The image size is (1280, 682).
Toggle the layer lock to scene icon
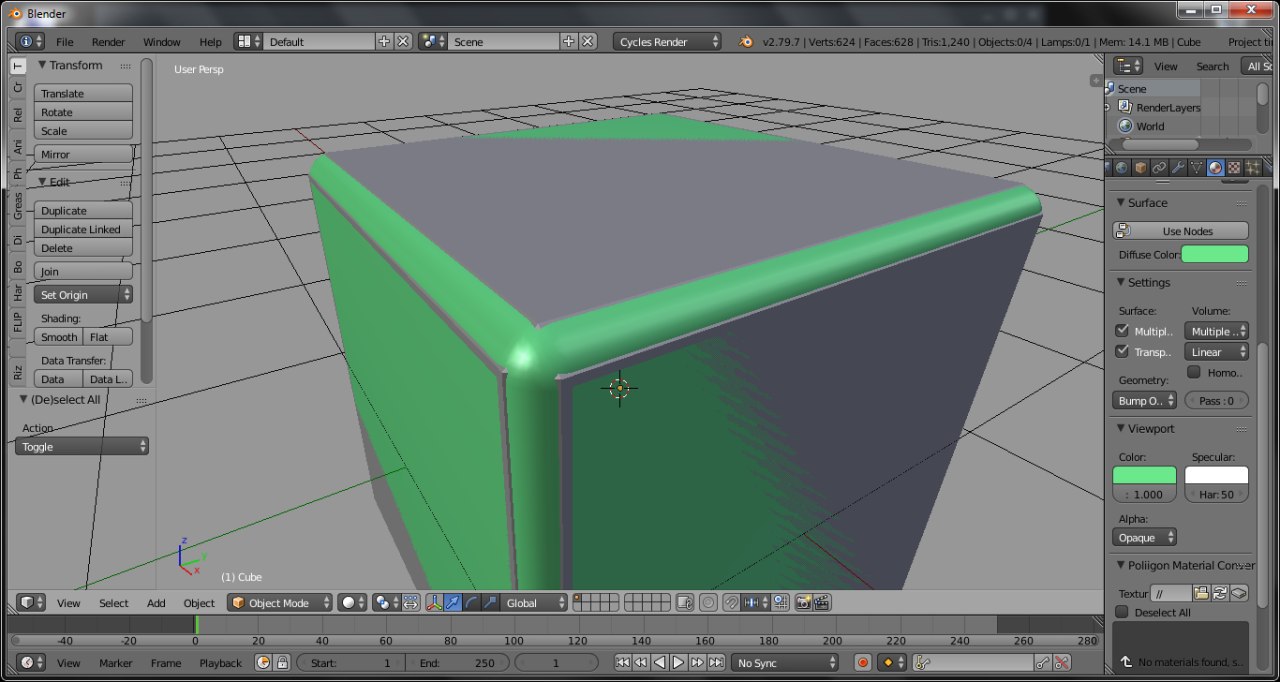pos(685,603)
